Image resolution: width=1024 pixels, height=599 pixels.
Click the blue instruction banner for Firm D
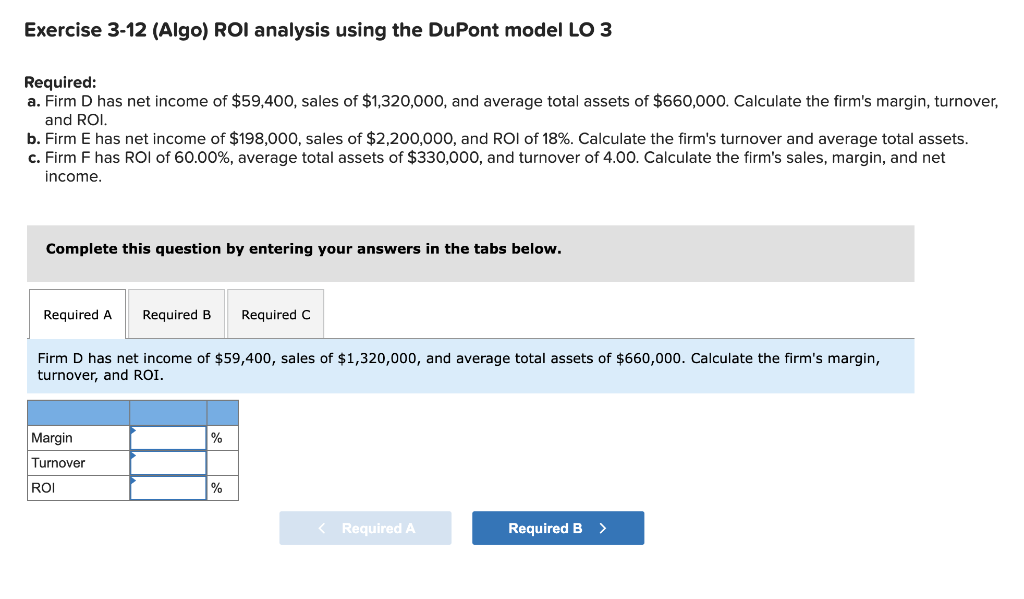pyautogui.click(x=470, y=366)
